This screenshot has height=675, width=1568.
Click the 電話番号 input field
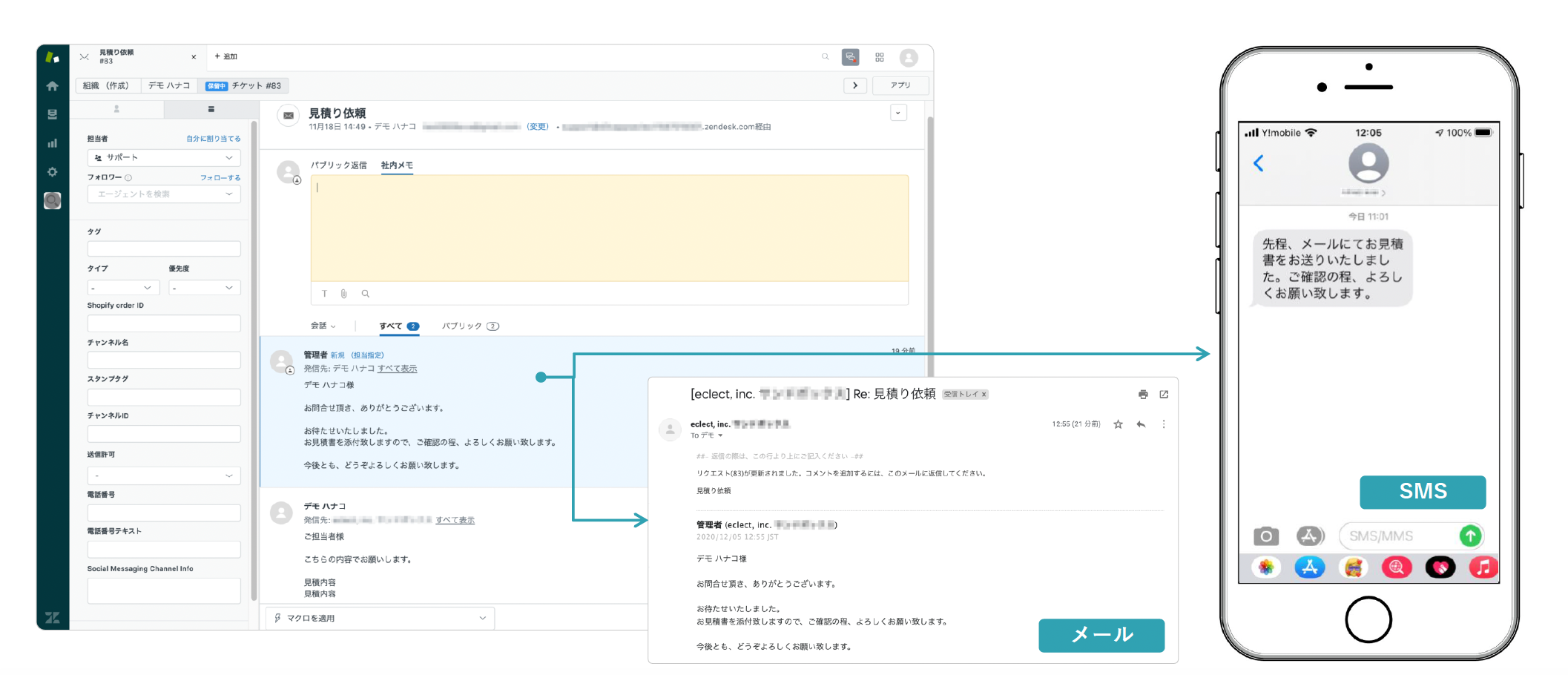pyautogui.click(x=164, y=513)
